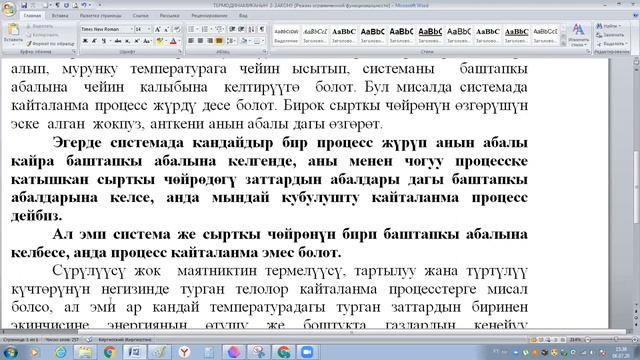Toggle underline (Ч) formatting

(x=104, y=41)
